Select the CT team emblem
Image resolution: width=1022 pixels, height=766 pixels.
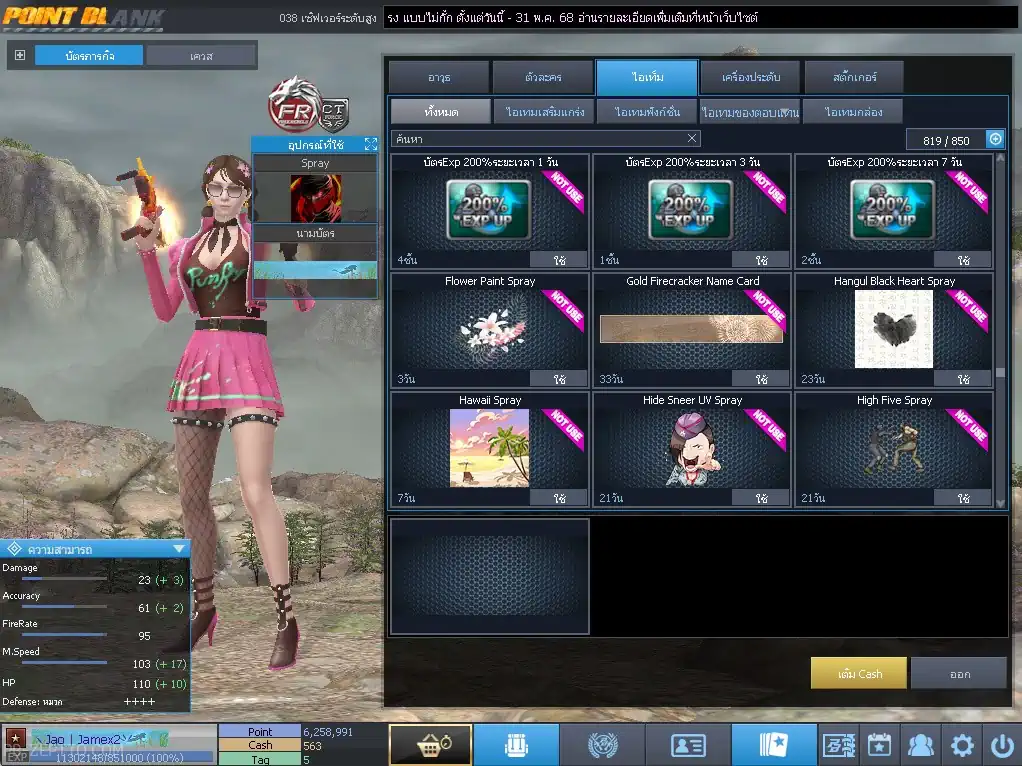[x=334, y=114]
